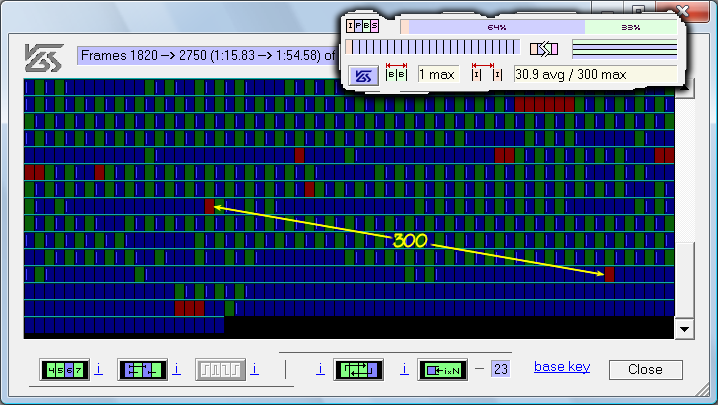Click the grayed-out square wave icon
Screen dimensions: 718x405
coord(220,370)
